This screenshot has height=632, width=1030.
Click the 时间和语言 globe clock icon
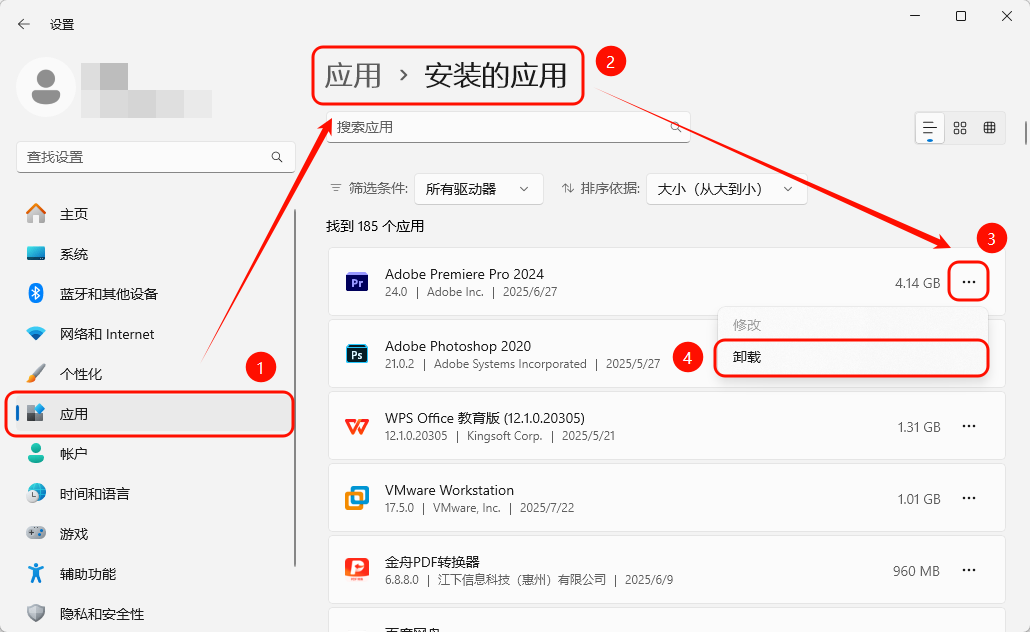tap(36, 493)
